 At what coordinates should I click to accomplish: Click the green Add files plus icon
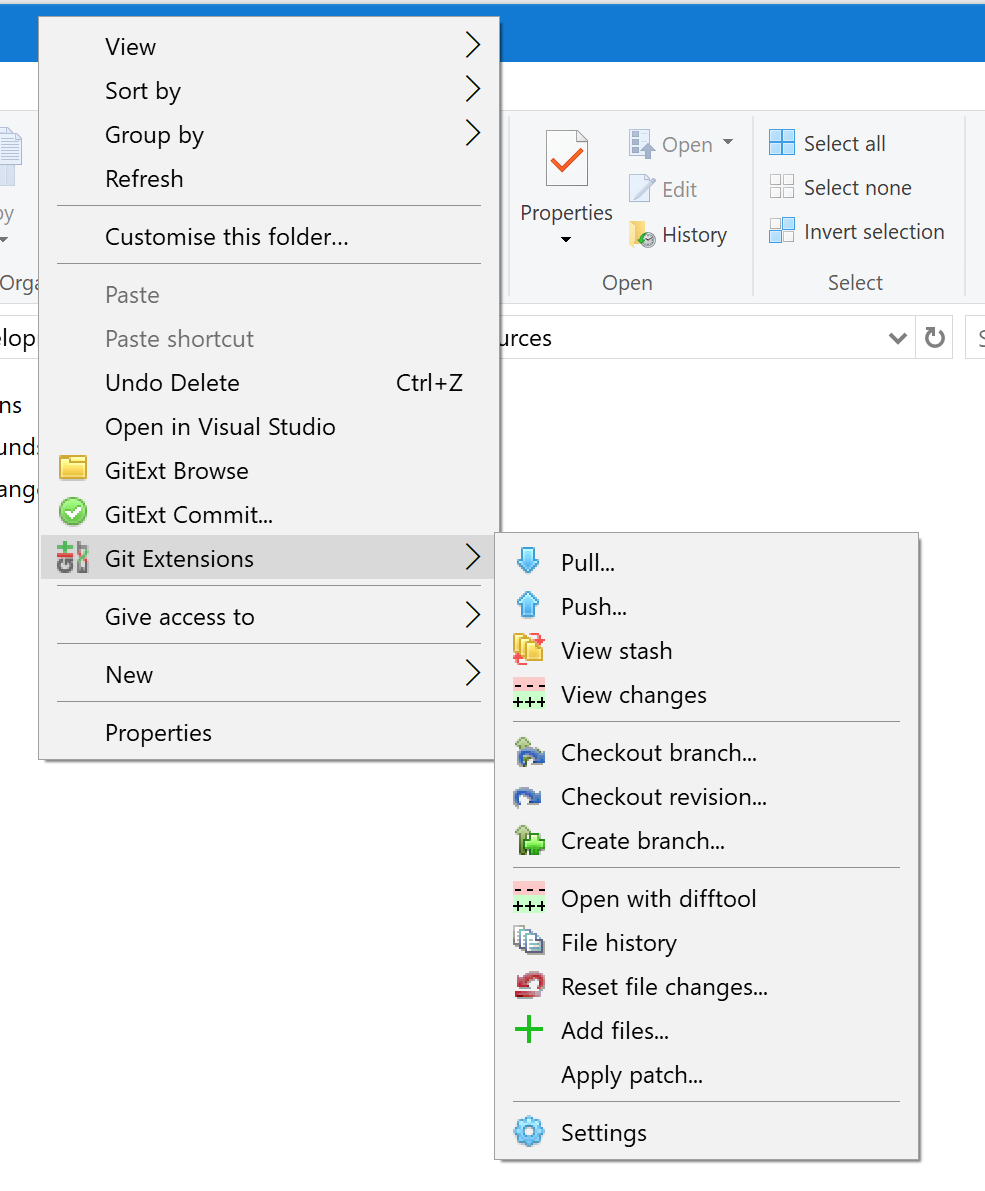528,1029
